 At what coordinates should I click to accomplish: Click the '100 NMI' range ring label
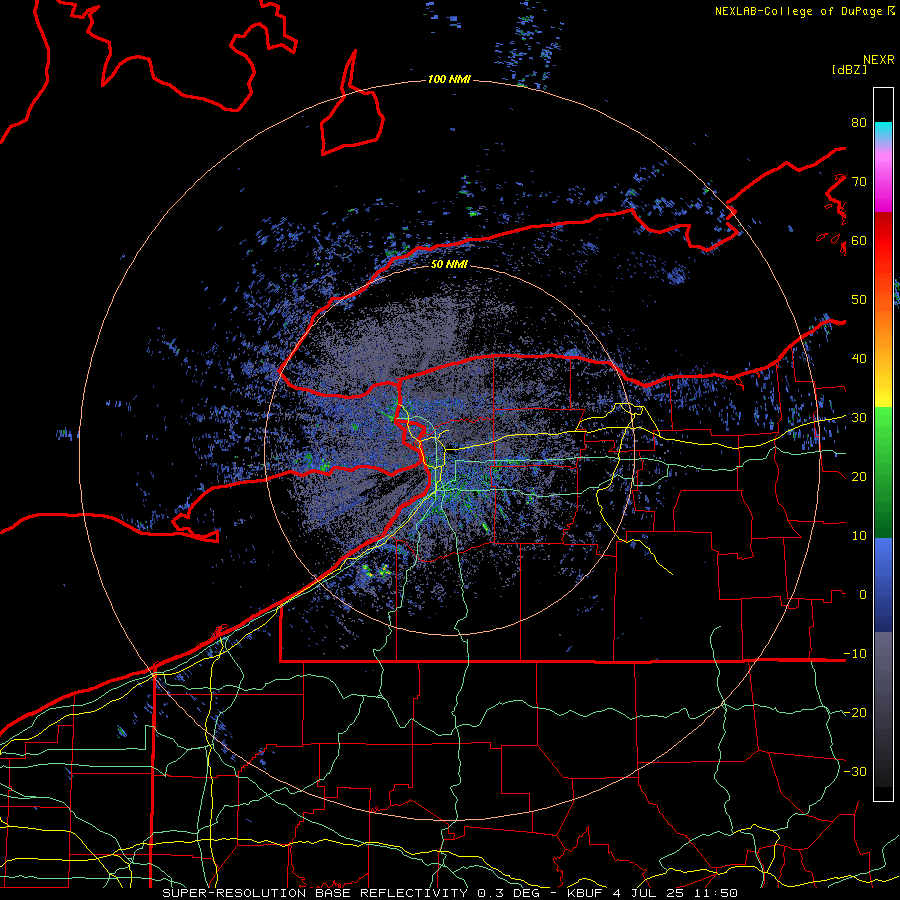pyautogui.click(x=449, y=79)
